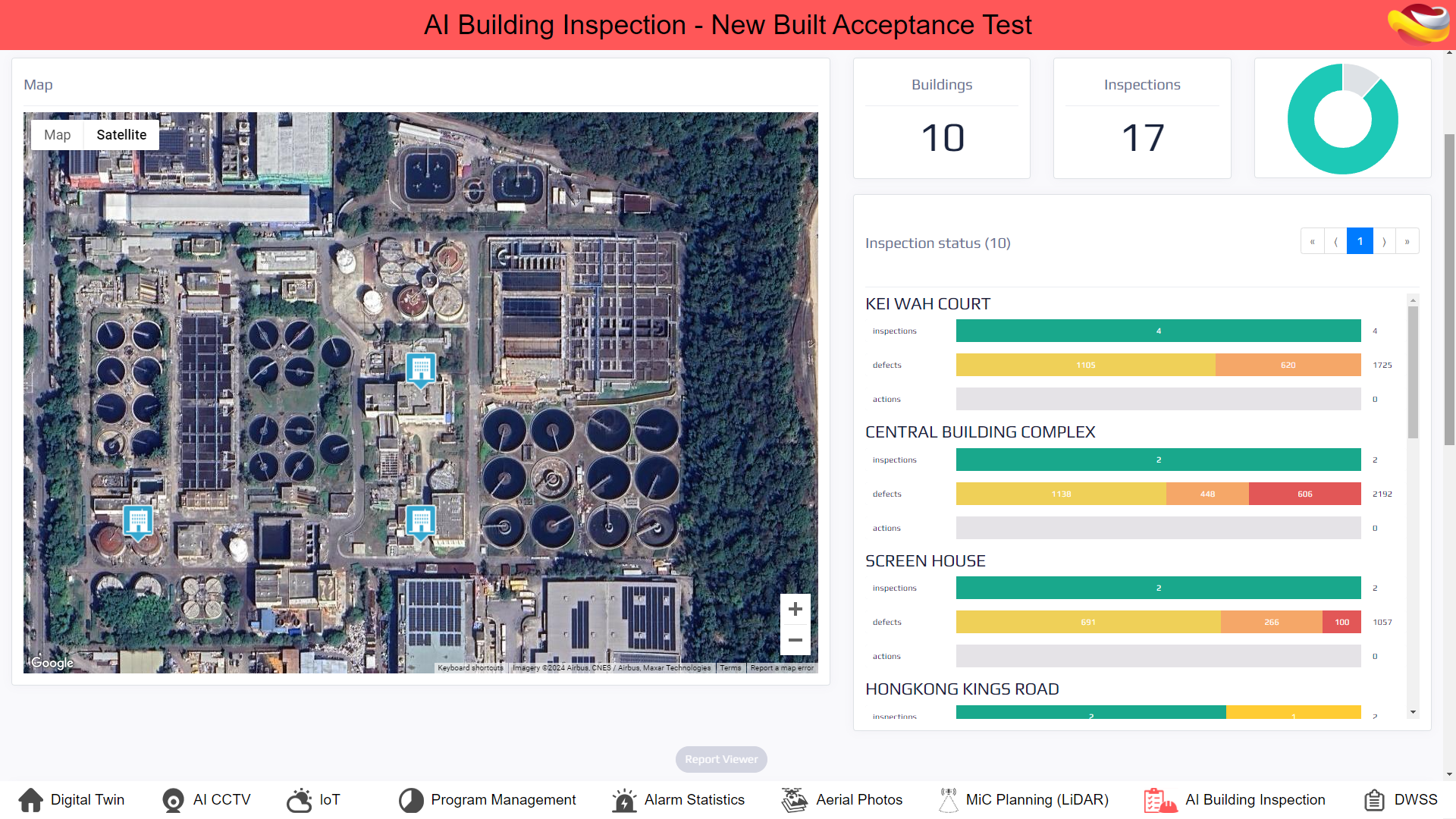
Task: Open MiC Planning (LiDAR) icon
Action: point(948,800)
